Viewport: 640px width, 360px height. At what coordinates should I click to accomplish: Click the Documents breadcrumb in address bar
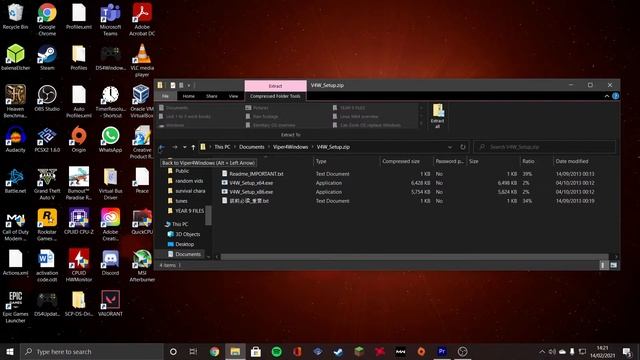251,147
